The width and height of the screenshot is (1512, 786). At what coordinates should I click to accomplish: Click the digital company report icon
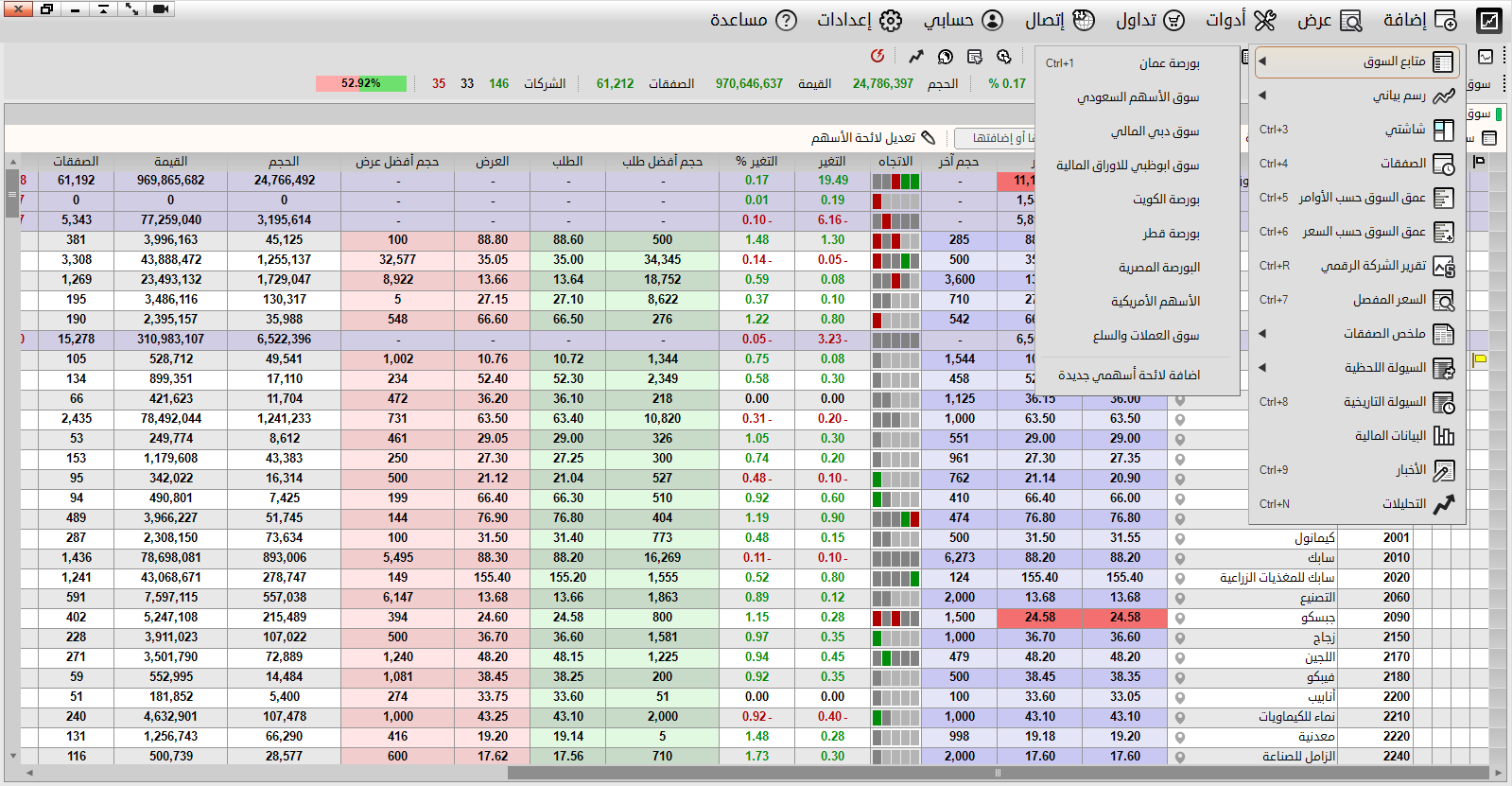pyautogui.click(x=1444, y=267)
